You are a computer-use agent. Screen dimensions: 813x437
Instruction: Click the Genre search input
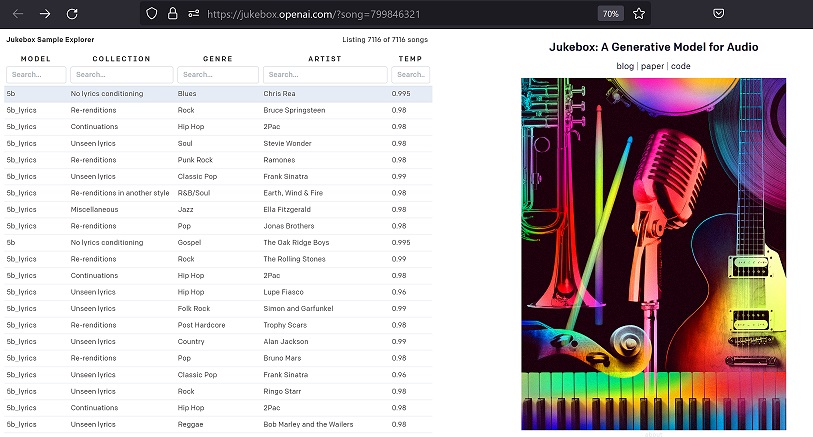click(217, 75)
